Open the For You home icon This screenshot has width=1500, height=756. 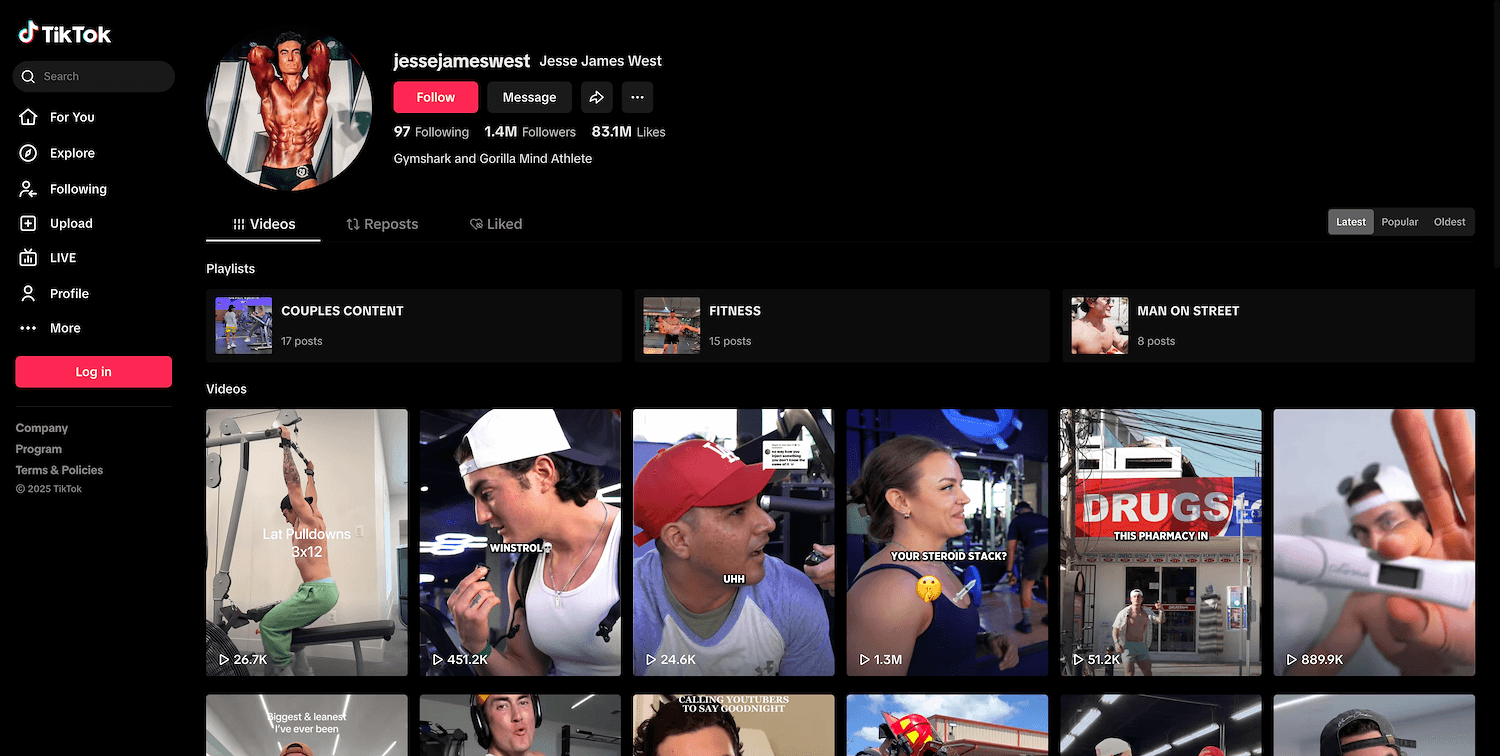click(x=29, y=117)
